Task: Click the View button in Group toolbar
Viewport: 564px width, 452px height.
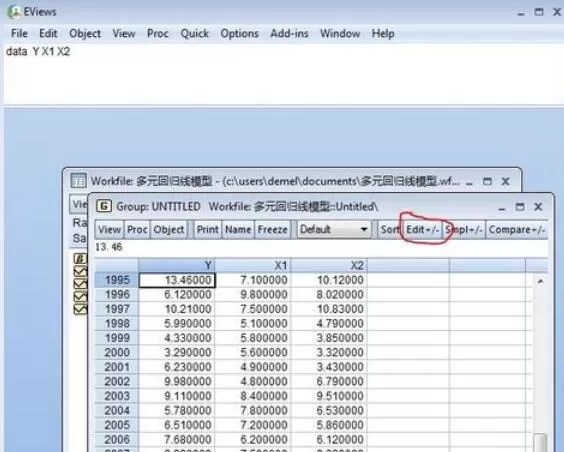Action: coord(109,229)
